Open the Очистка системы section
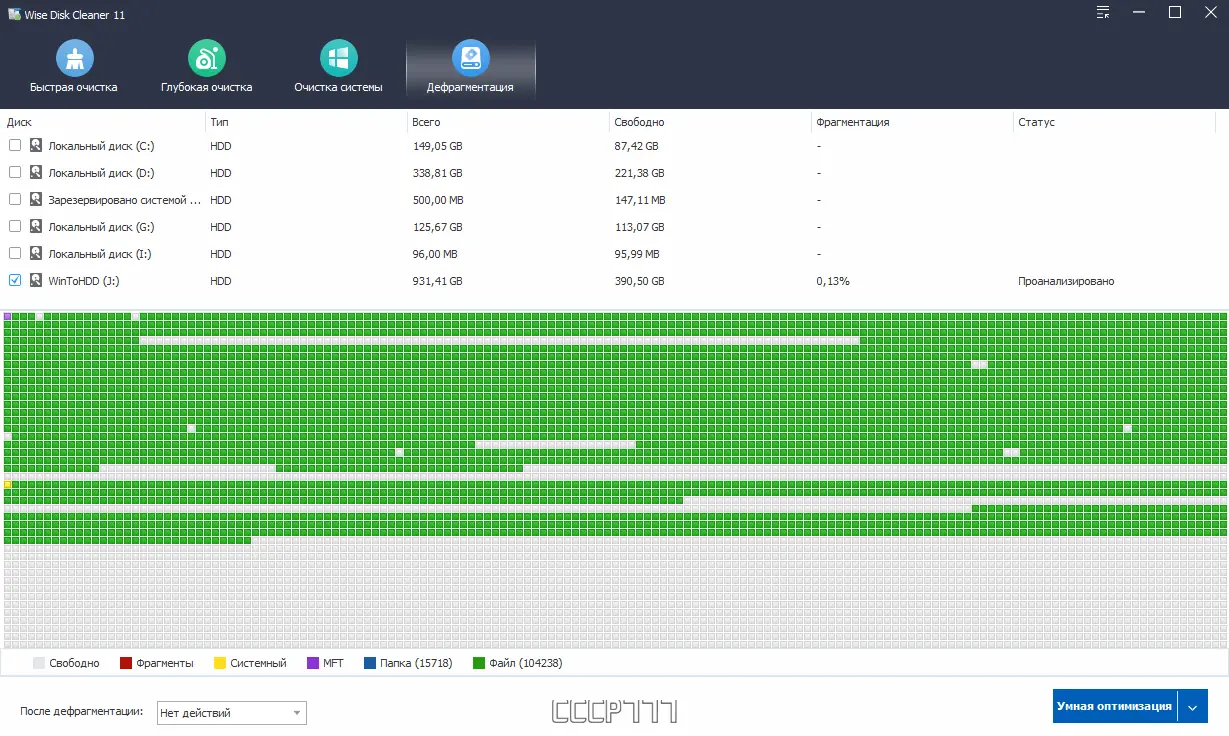This screenshot has width=1229, height=736. (338, 68)
